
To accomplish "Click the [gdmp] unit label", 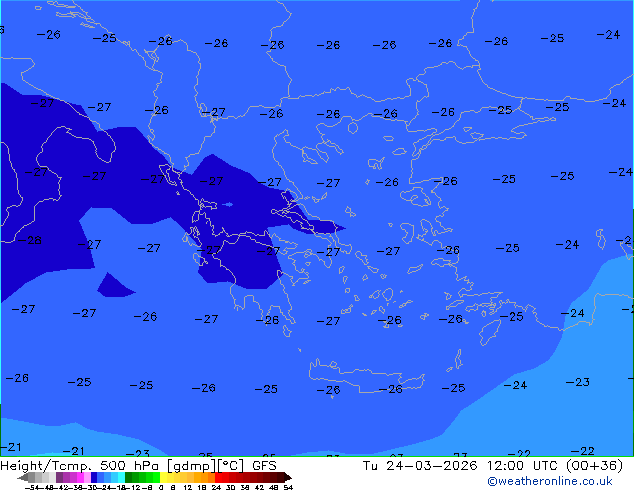I will tap(192, 466).
